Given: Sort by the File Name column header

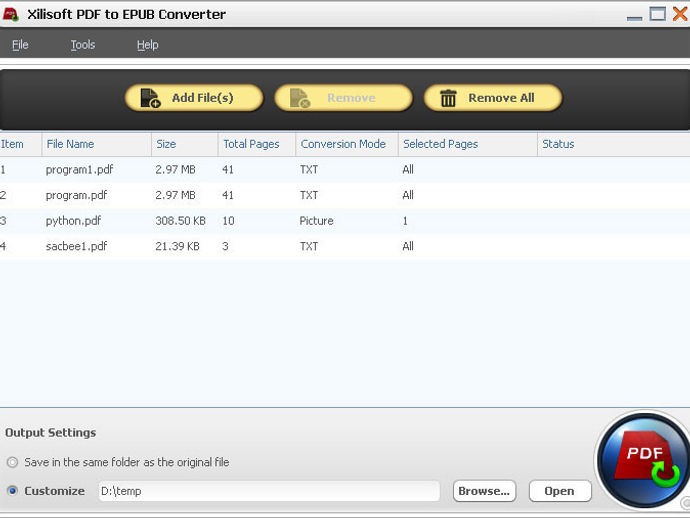Looking at the screenshot, I should coord(96,144).
